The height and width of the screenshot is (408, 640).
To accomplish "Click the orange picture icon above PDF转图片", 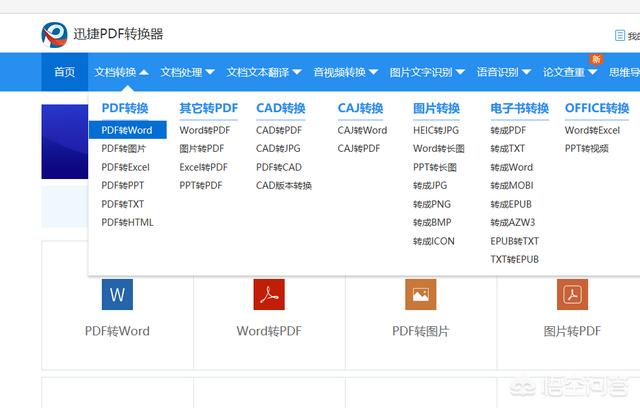I will point(421,295).
